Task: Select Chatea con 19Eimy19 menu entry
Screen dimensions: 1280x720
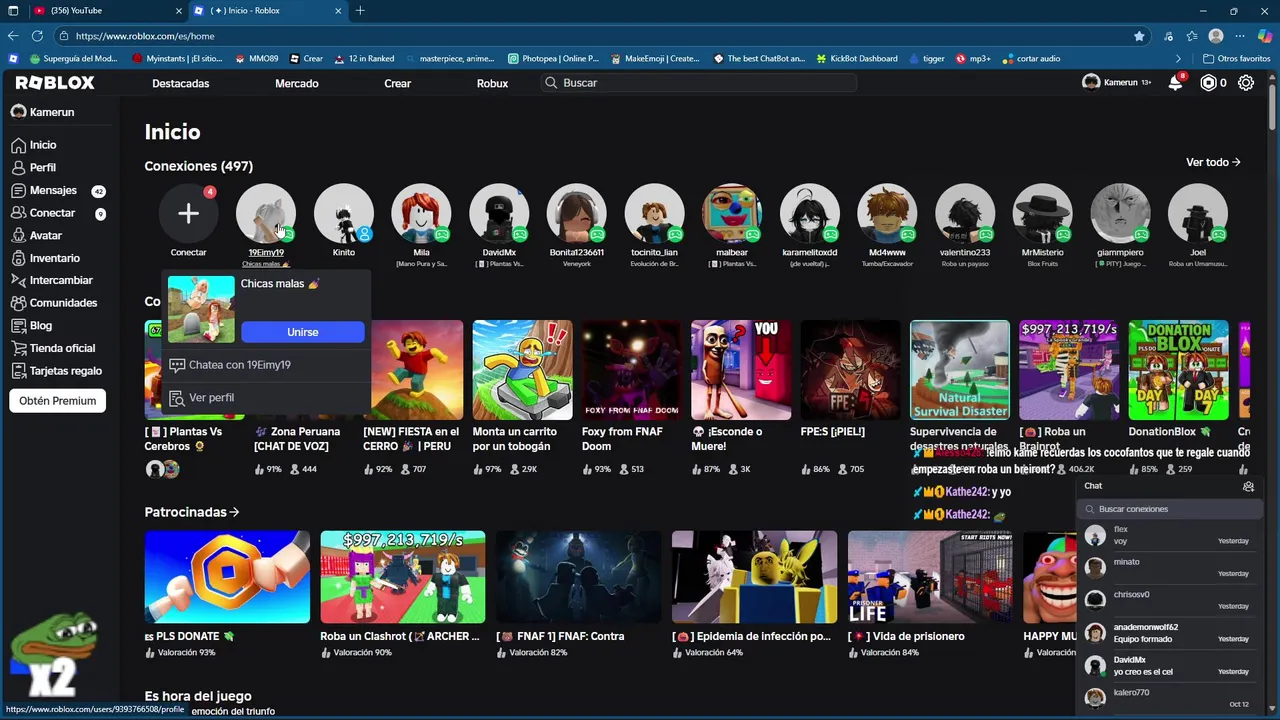Action: (265, 365)
